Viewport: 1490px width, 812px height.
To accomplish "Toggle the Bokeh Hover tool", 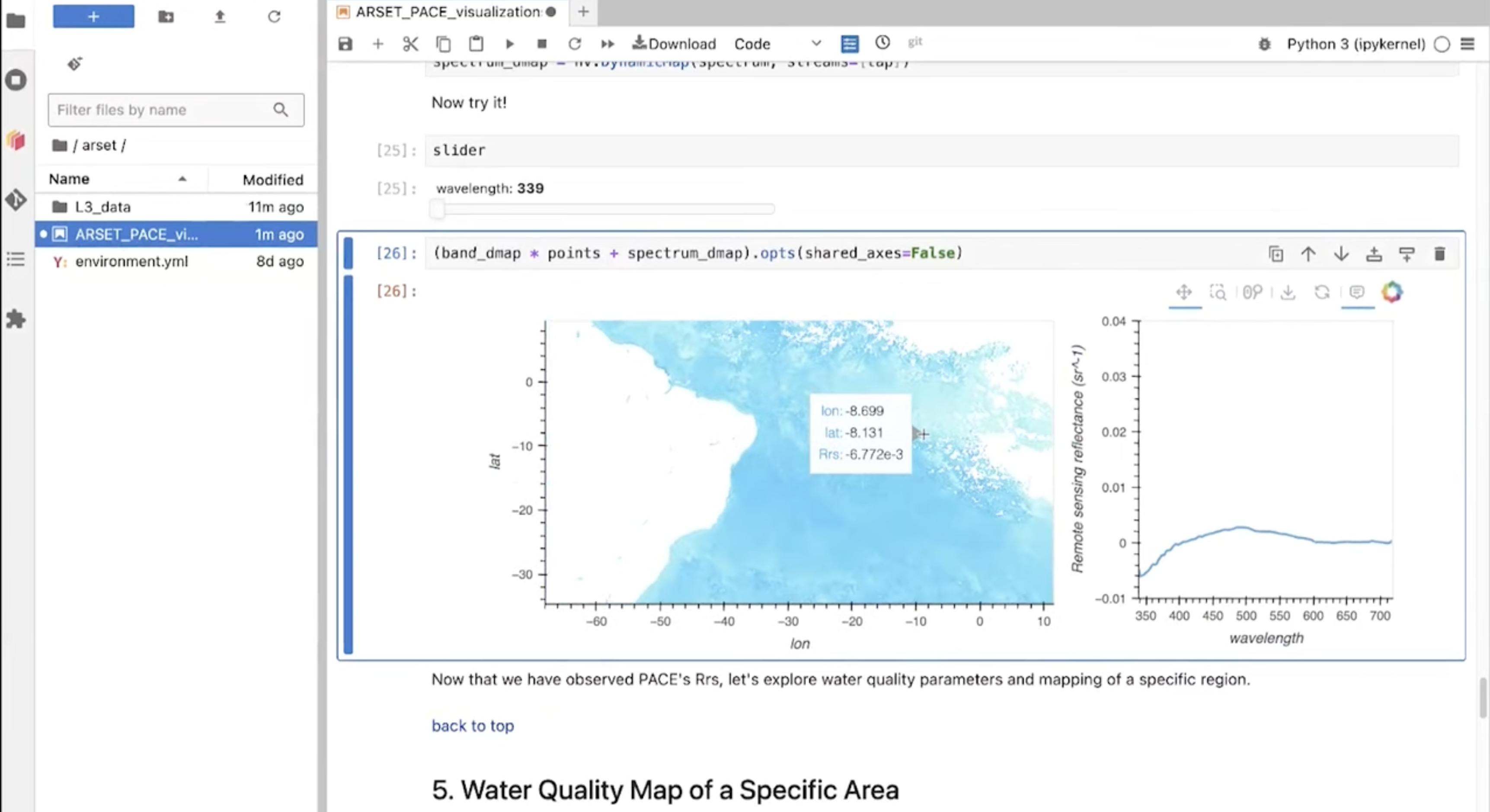I will click(1357, 292).
